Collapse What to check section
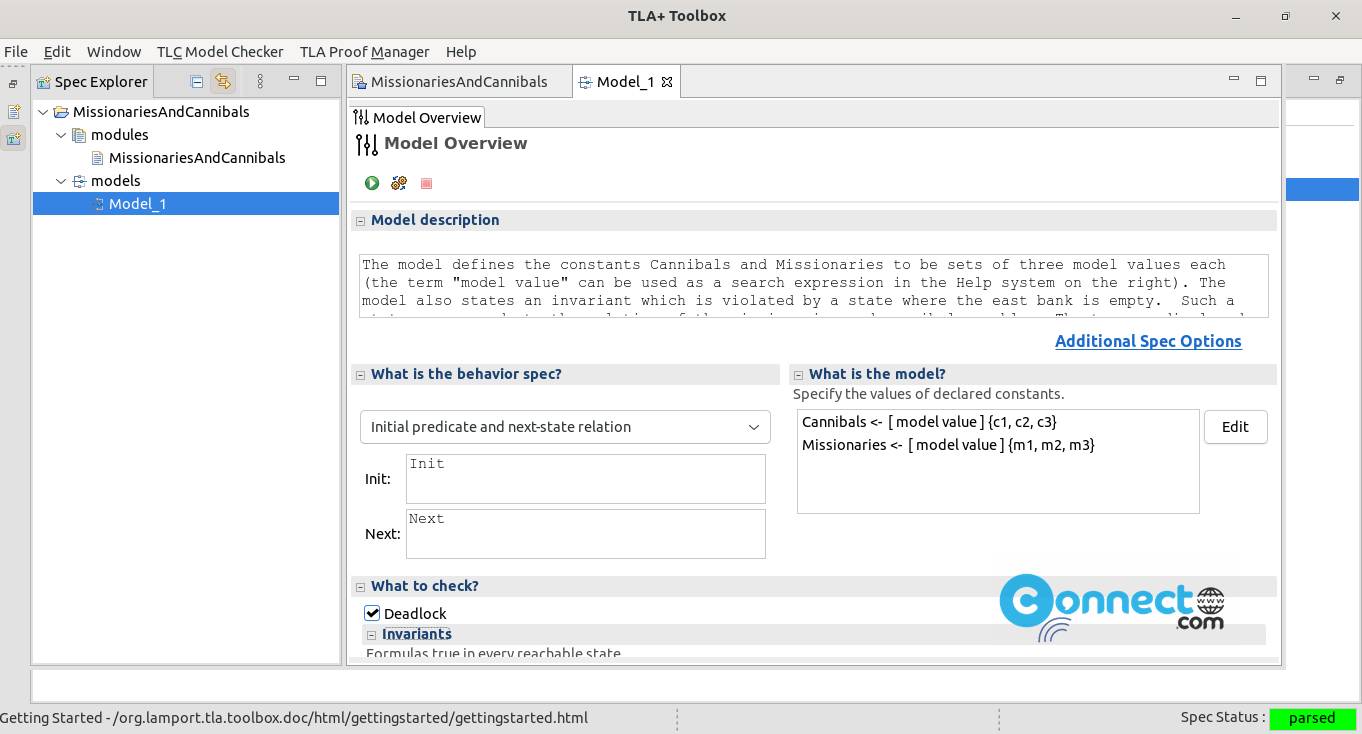The width and height of the screenshot is (1362, 734). [x=360, y=587]
